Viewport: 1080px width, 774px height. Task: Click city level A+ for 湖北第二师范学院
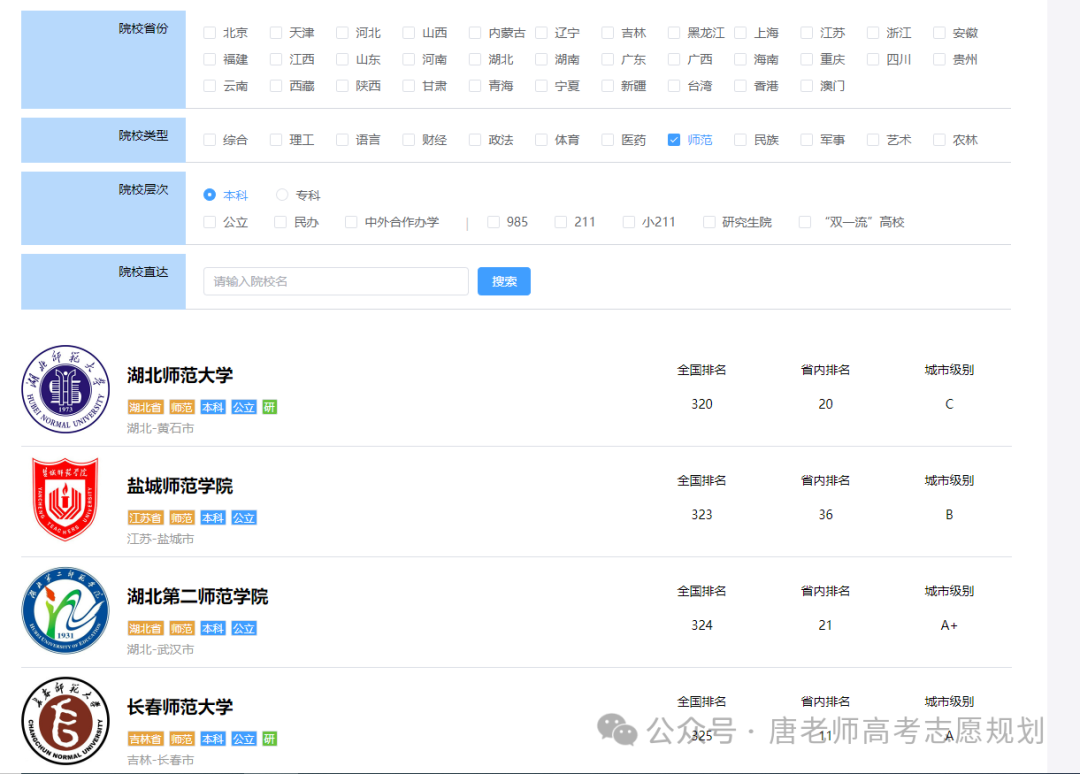(x=949, y=625)
